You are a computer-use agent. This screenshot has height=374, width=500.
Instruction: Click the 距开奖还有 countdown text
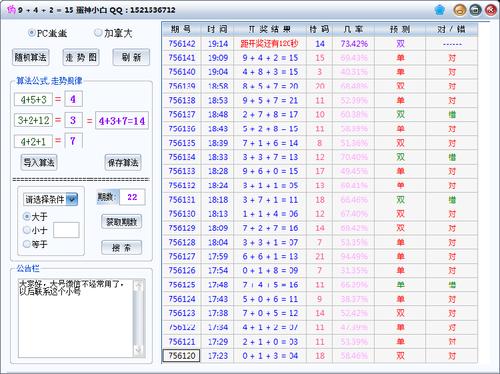pyautogui.click(x=269, y=44)
